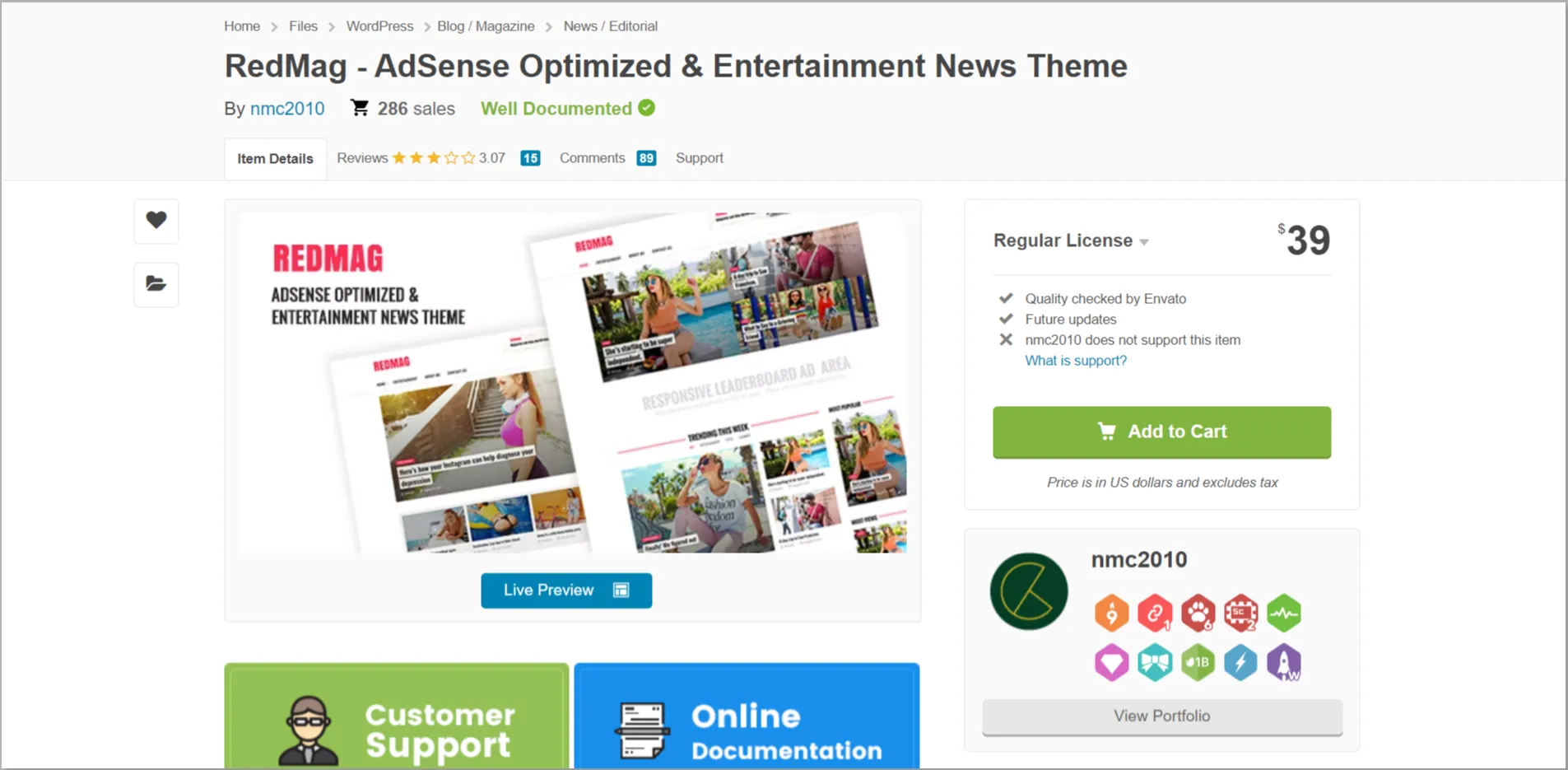Click the Online Documentation banner
The height and width of the screenshot is (770, 1568).
tap(747, 716)
